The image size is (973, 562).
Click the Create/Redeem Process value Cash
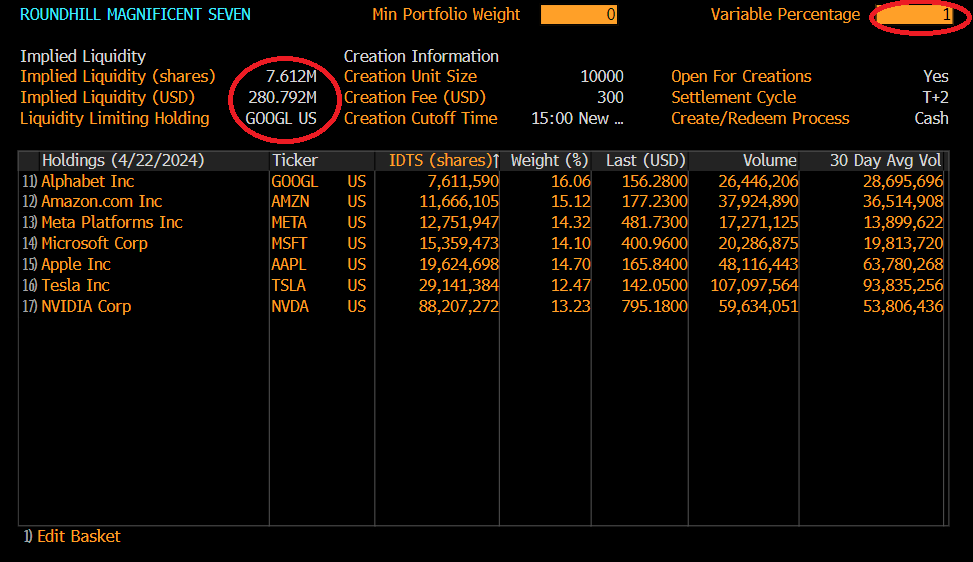(931, 118)
